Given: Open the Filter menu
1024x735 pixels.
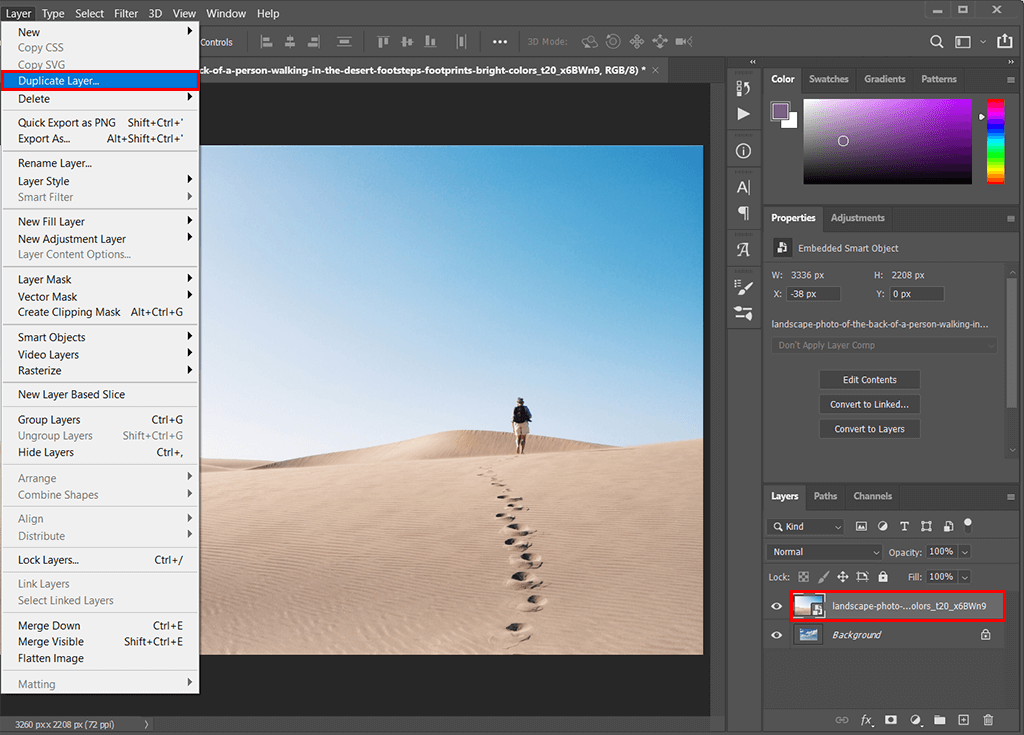Looking at the screenshot, I should (126, 13).
